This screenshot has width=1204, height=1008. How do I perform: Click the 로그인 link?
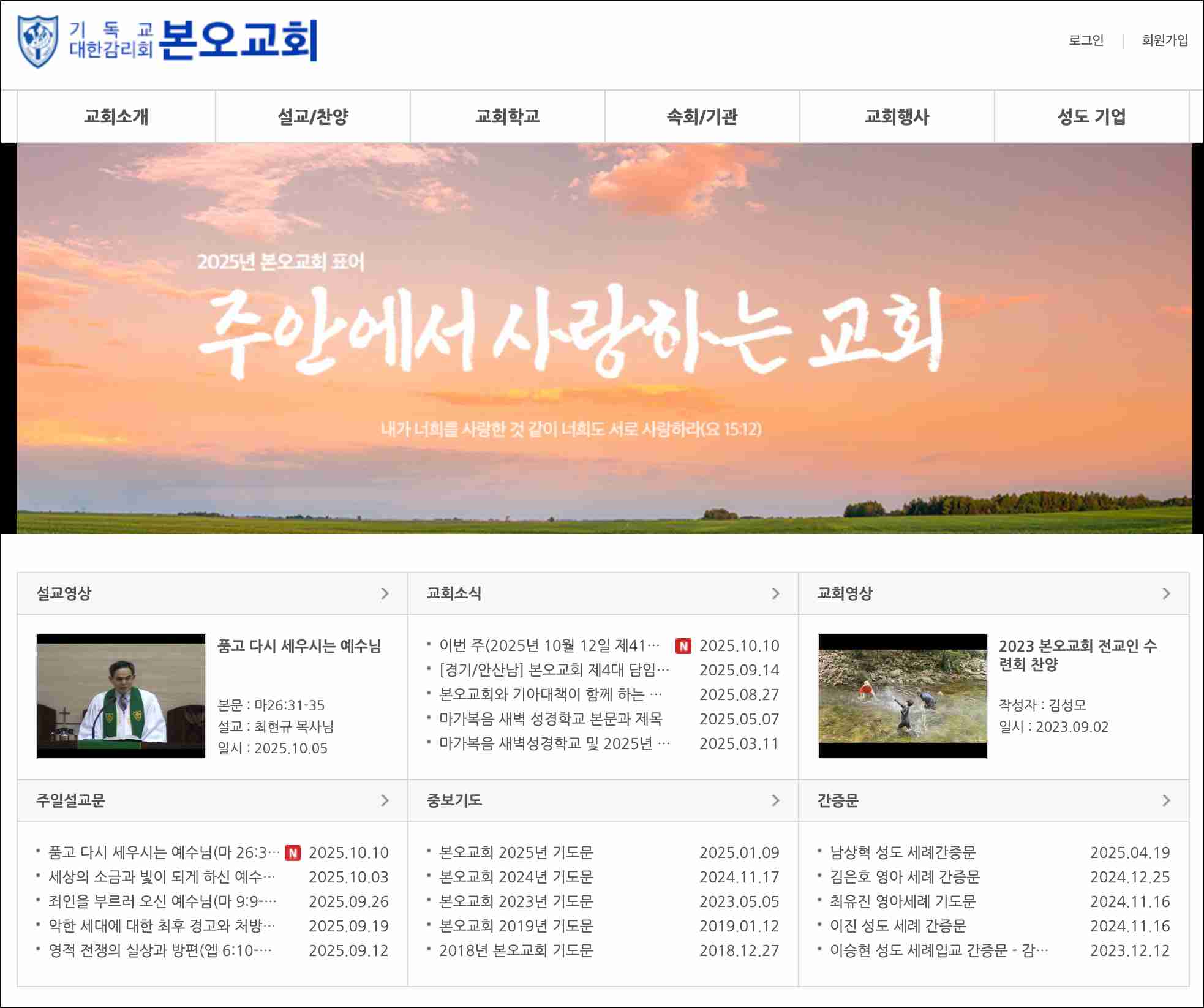1086,40
